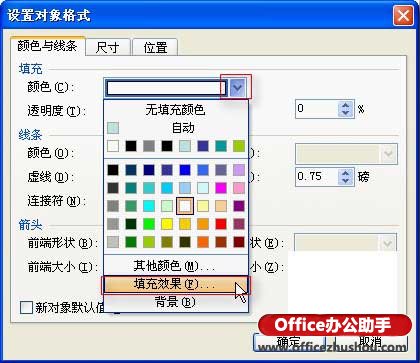This screenshot has width=420, height=363.
Task: Open the grayed dropdown in 线条 section
Action: tap(389, 154)
